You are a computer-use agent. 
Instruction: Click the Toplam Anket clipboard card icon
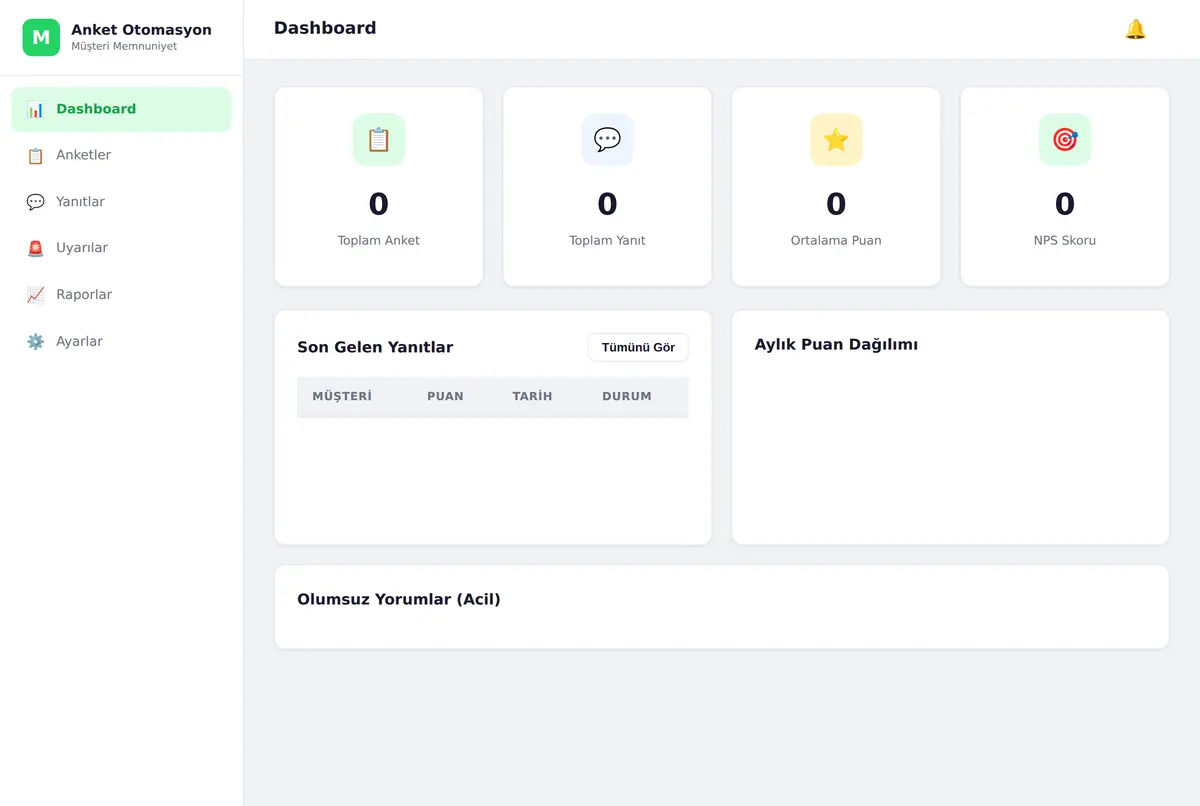pos(379,140)
